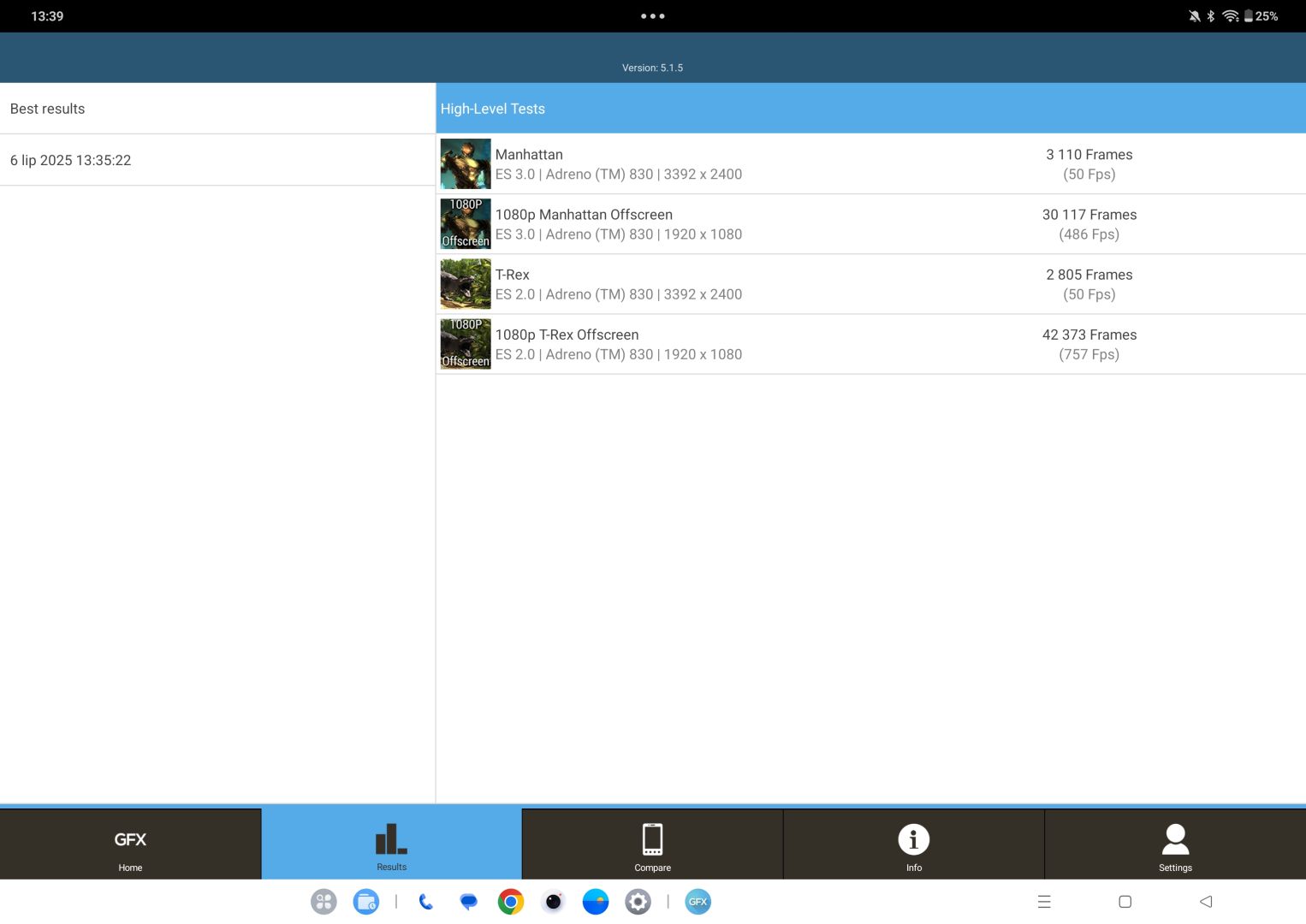
Task: Tap the 13:39 clock
Action: [47, 16]
